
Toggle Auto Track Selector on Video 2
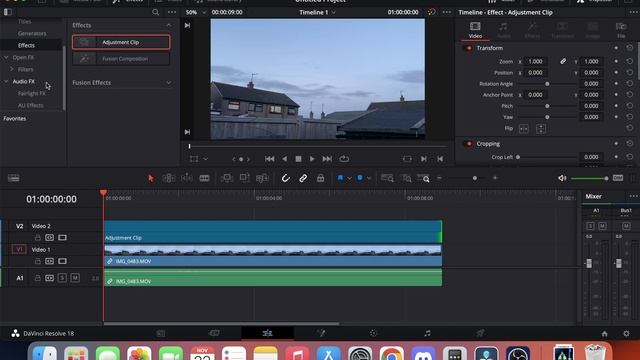49,238
